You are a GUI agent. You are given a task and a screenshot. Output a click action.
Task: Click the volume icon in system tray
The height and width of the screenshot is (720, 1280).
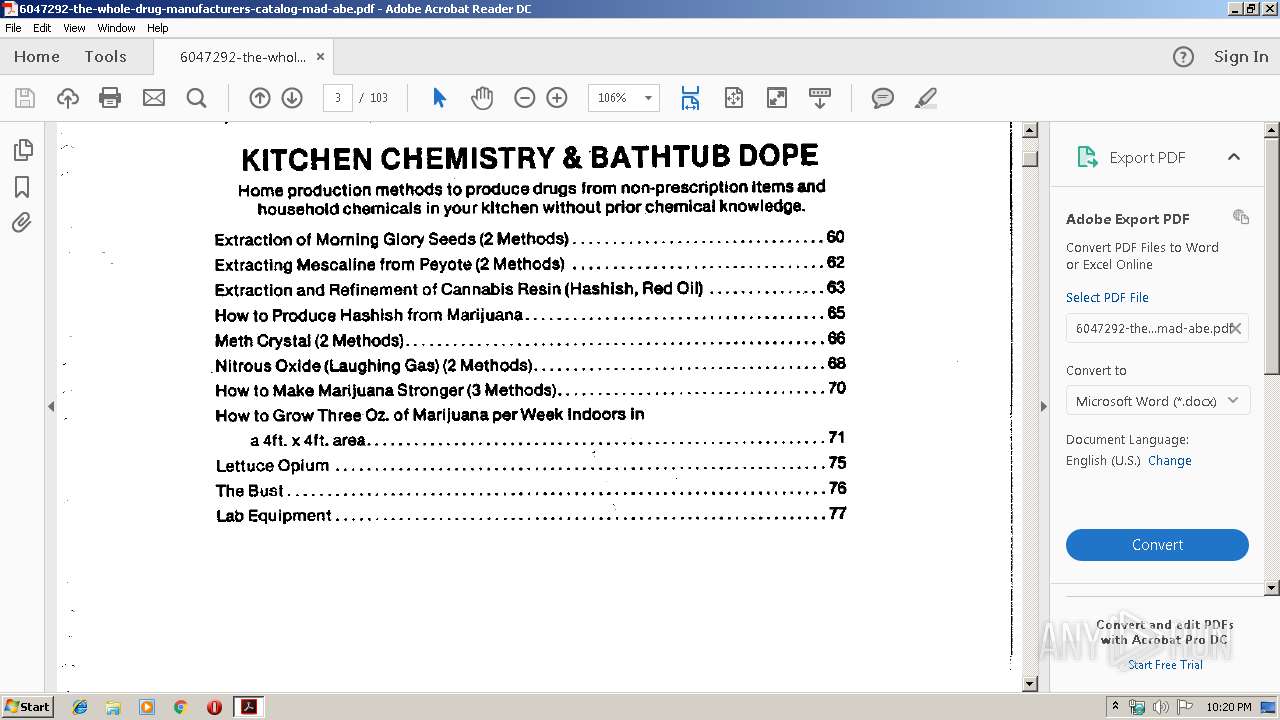click(x=1161, y=707)
